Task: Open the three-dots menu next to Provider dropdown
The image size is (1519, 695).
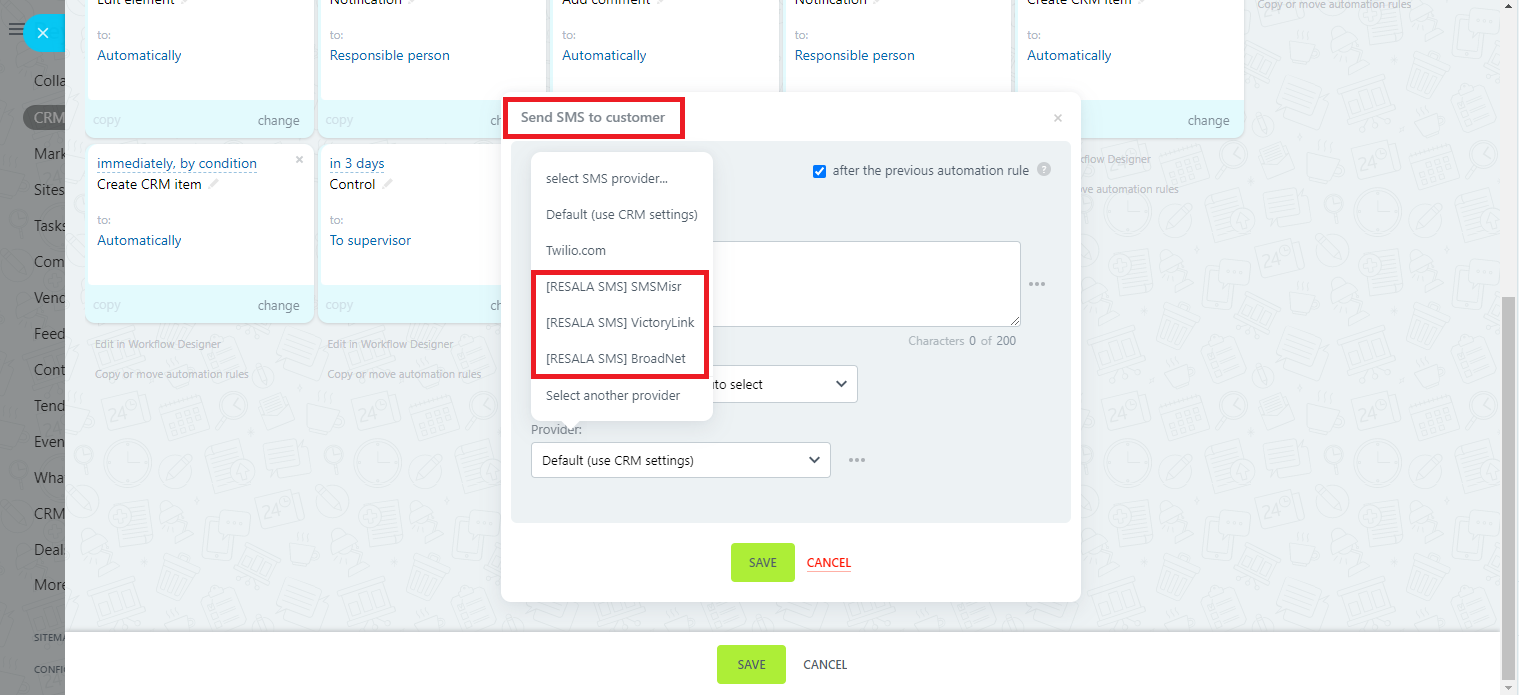Action: [x=857, y=461]
